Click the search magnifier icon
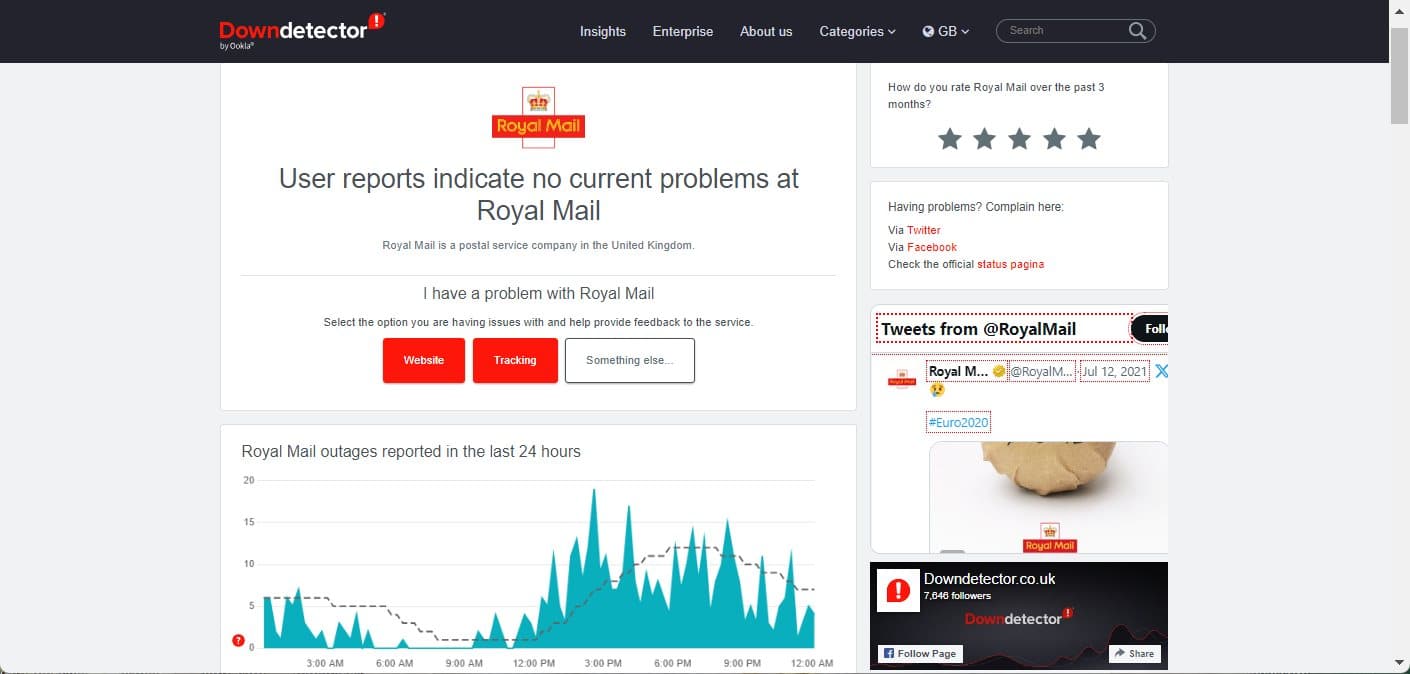This screenshot has width=1410, height=674. tap(1137, 31)
